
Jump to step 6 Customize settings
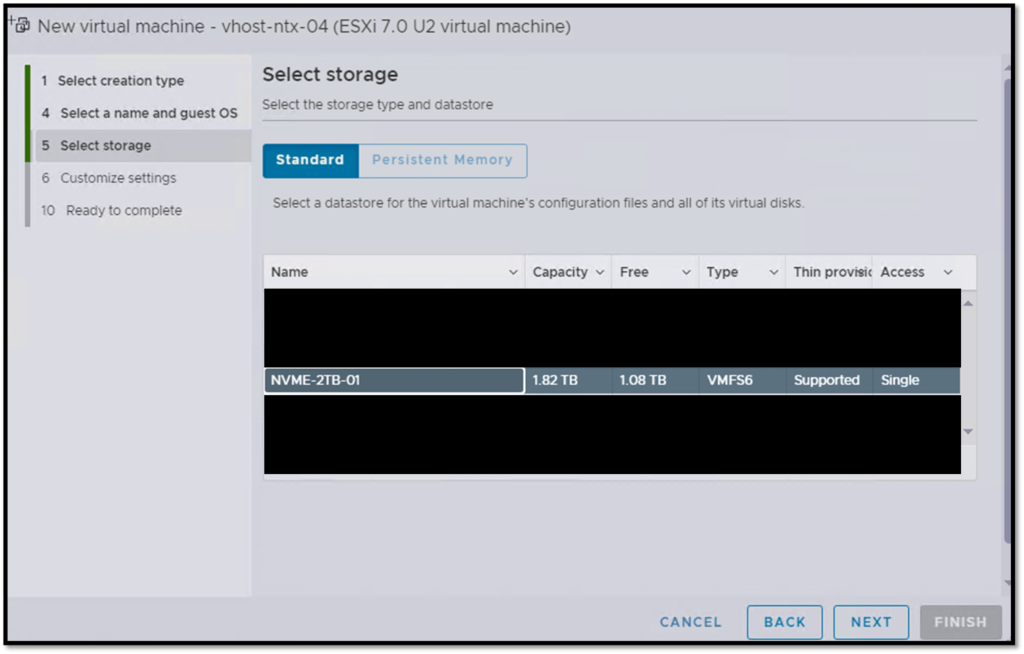(117, 178)
